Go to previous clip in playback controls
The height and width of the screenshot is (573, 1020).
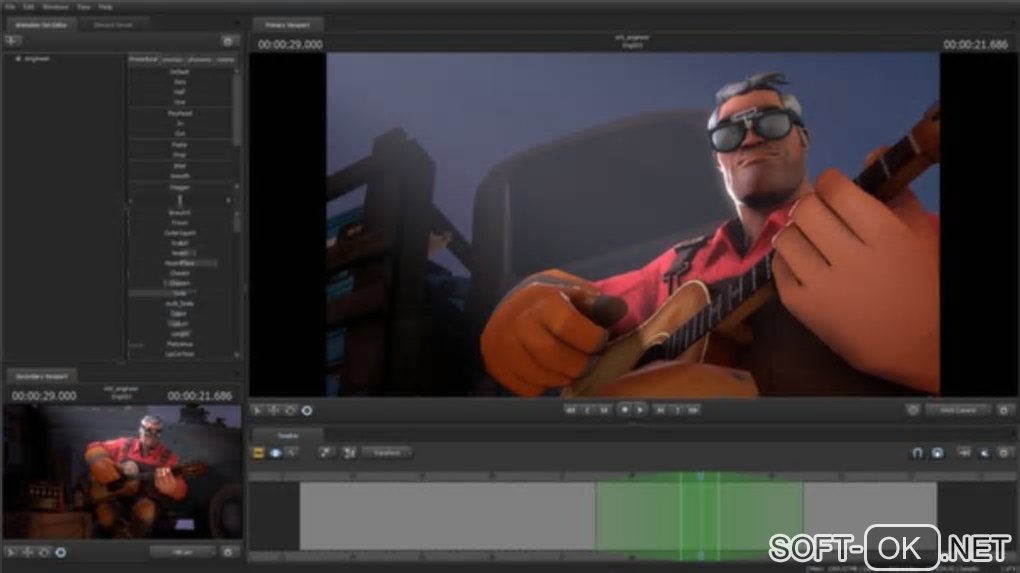coord(604,410)
